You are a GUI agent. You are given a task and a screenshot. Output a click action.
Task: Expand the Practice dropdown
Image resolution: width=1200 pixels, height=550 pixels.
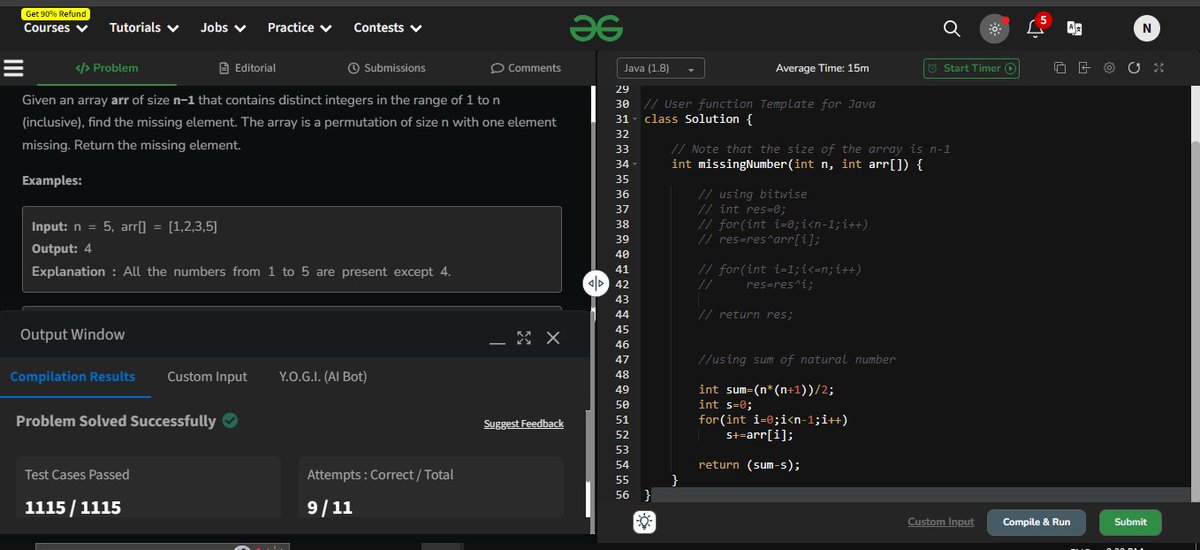(300, 28)
